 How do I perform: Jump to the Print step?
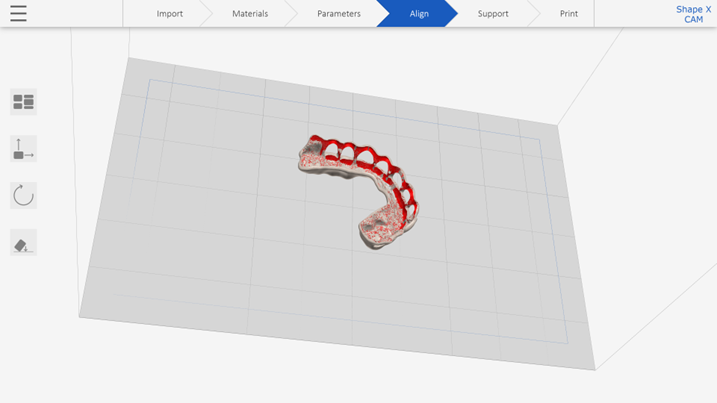click(568, 14)
